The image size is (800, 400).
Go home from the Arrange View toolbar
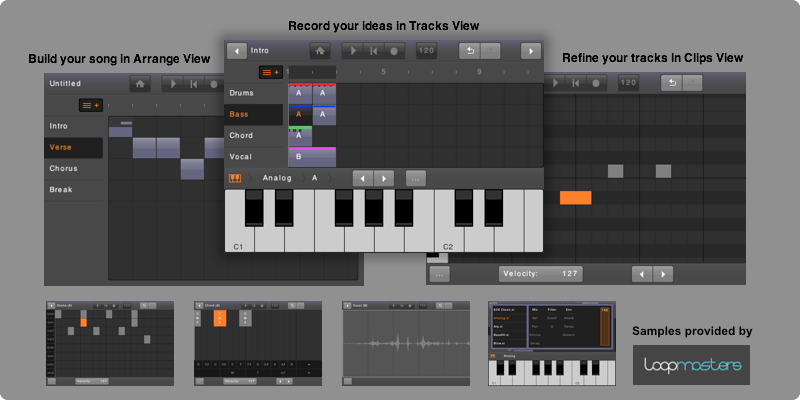coord(140,84)
